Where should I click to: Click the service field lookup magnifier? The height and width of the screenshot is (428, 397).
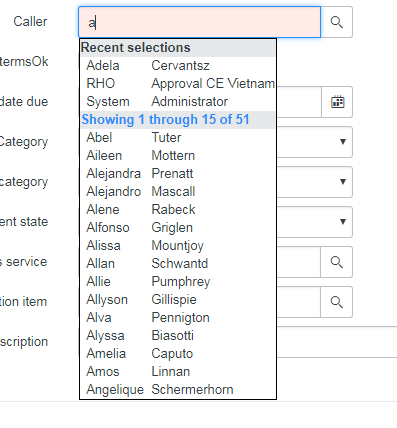click(x=336, y=262)
